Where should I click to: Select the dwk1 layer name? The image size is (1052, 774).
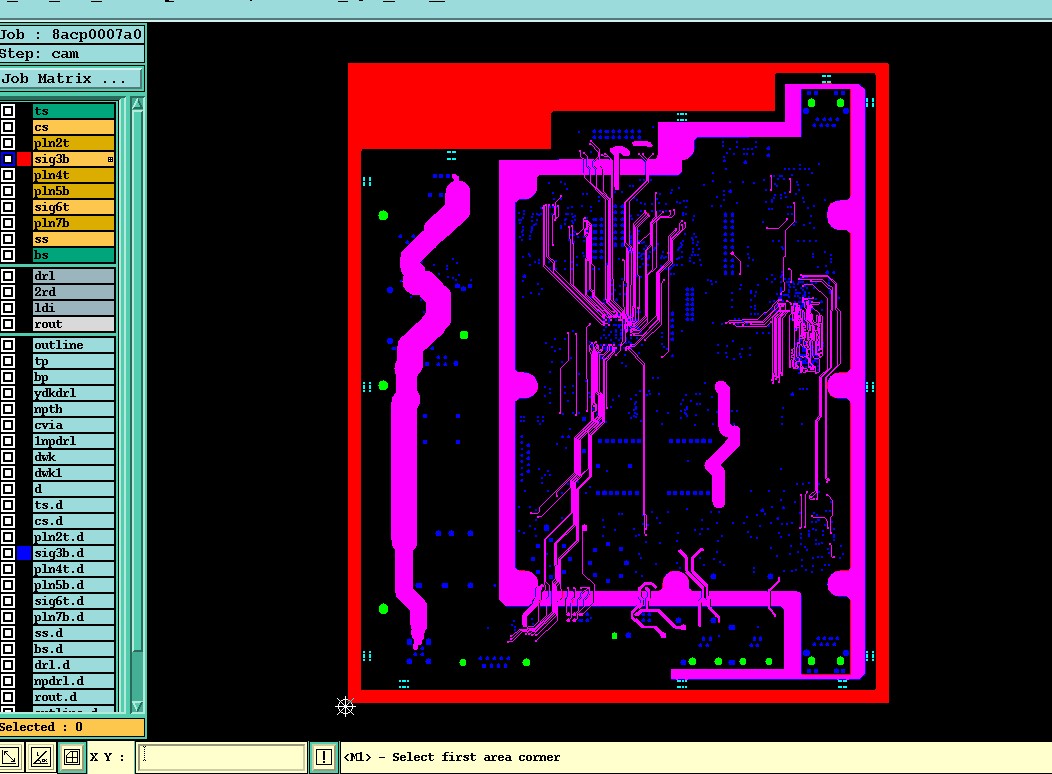(74, 473)
